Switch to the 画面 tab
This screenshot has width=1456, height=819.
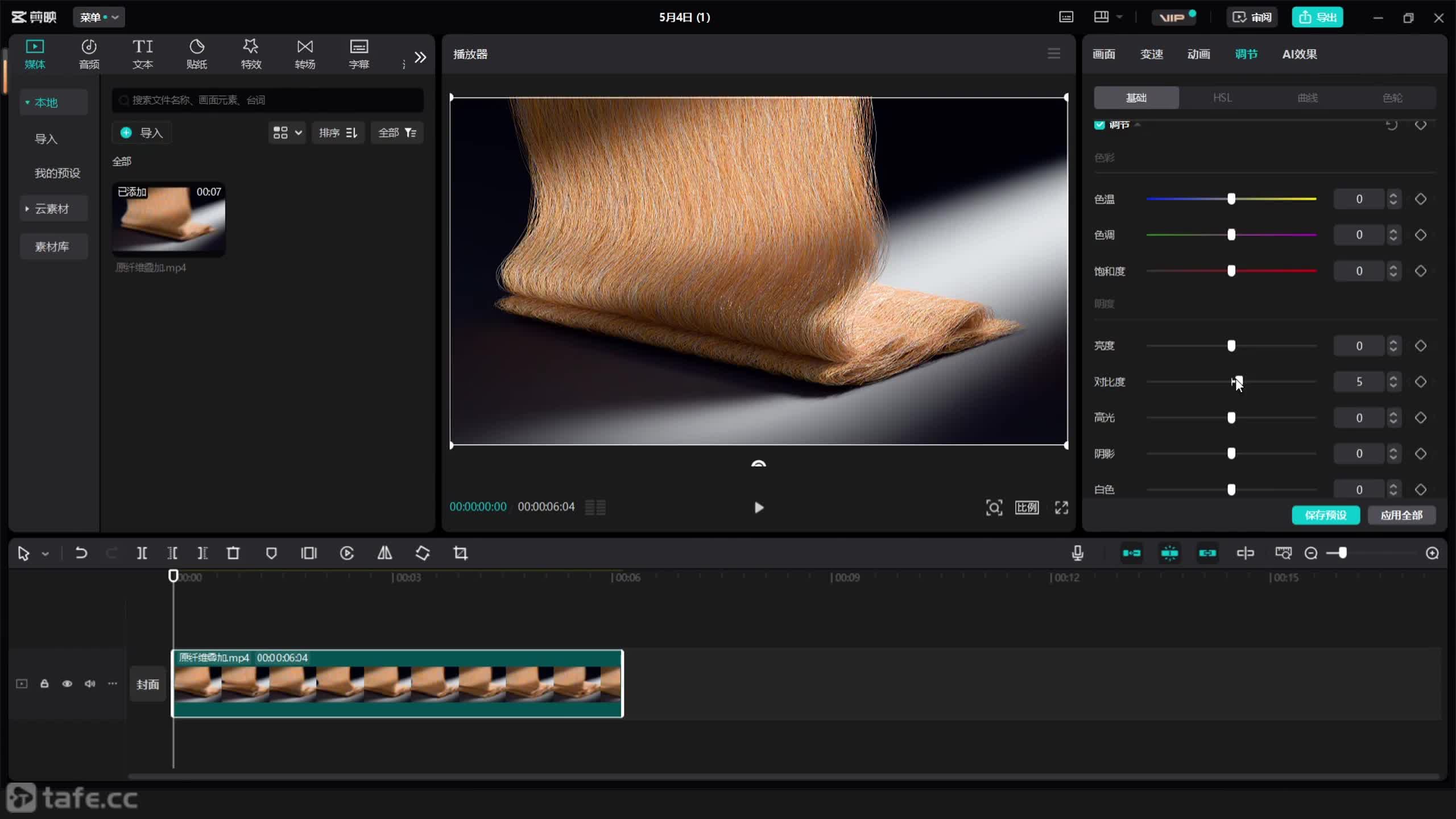1104,54
